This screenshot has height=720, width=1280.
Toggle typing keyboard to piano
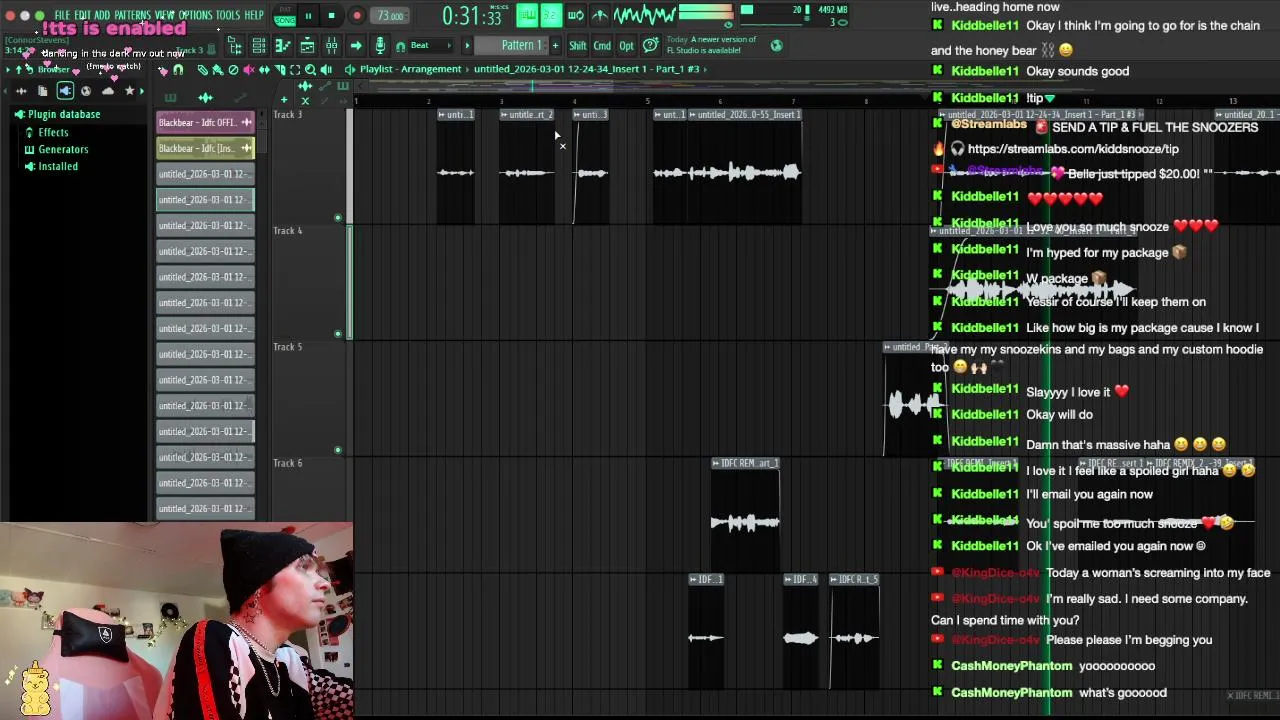click(526, 15)
